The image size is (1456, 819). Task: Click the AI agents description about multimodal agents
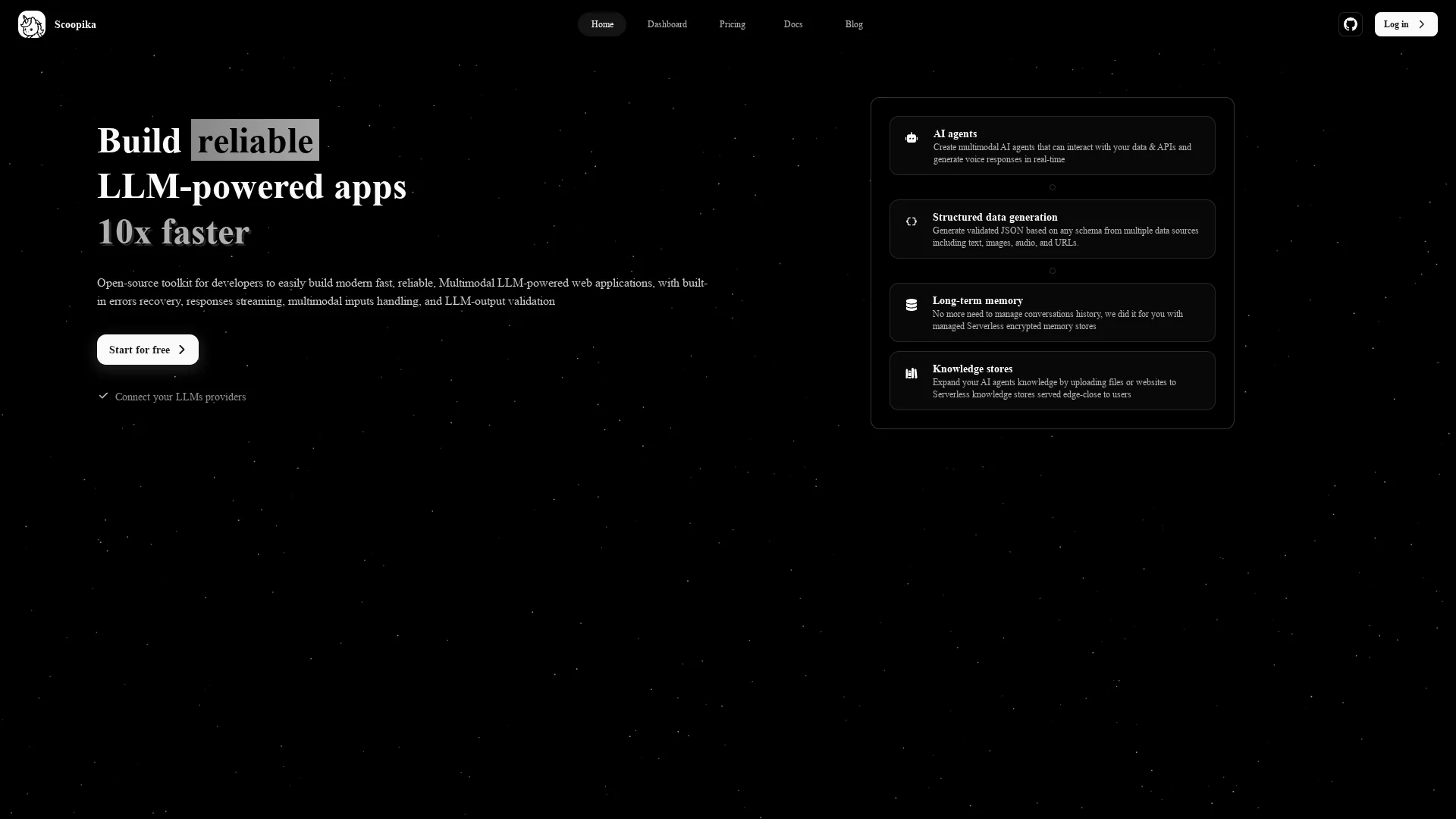tap(1062, 153)
